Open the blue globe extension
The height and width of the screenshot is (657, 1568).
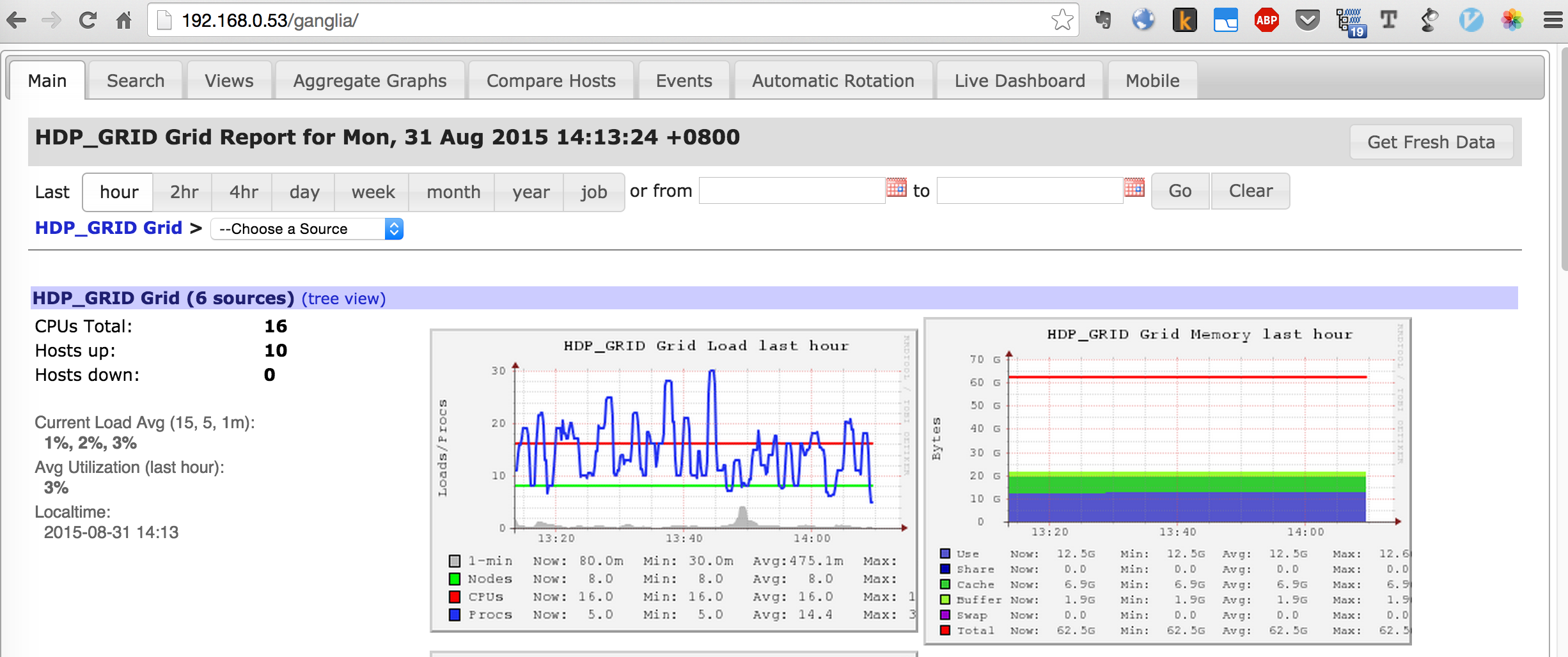(1143, 20)
